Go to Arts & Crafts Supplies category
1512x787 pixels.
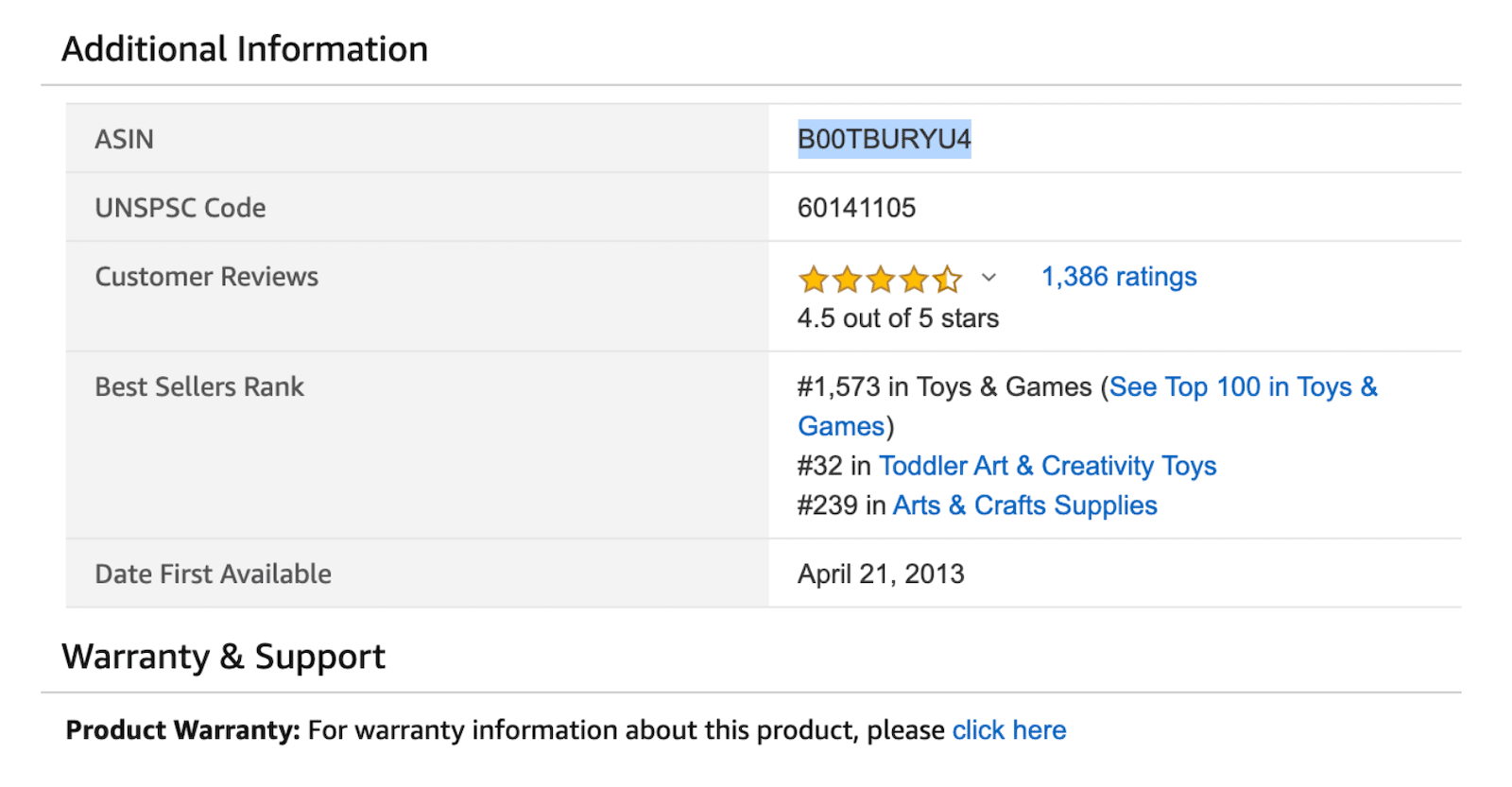[x=1024, y=505]
